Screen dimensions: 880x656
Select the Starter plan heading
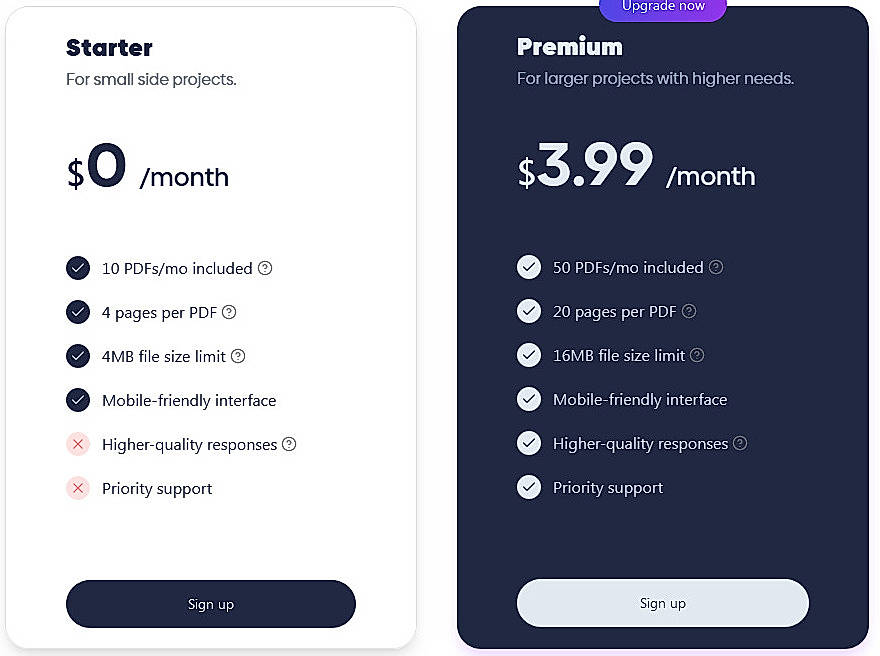[109, 48]
